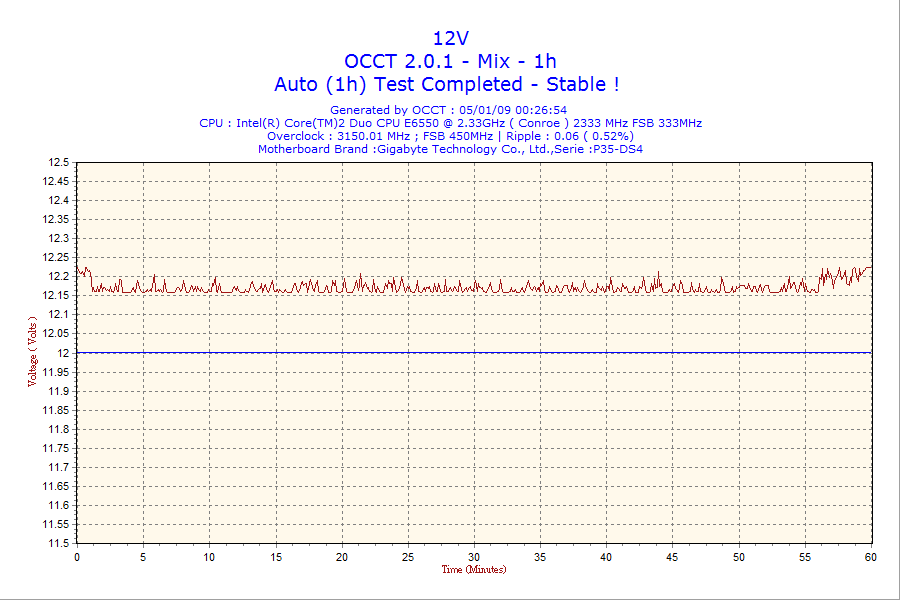Image resolution: width=900 pixels, height=600 pixels.
Task: Click the CPU Intel Core2 Duo E6550 line
Action: click(451, 123)
